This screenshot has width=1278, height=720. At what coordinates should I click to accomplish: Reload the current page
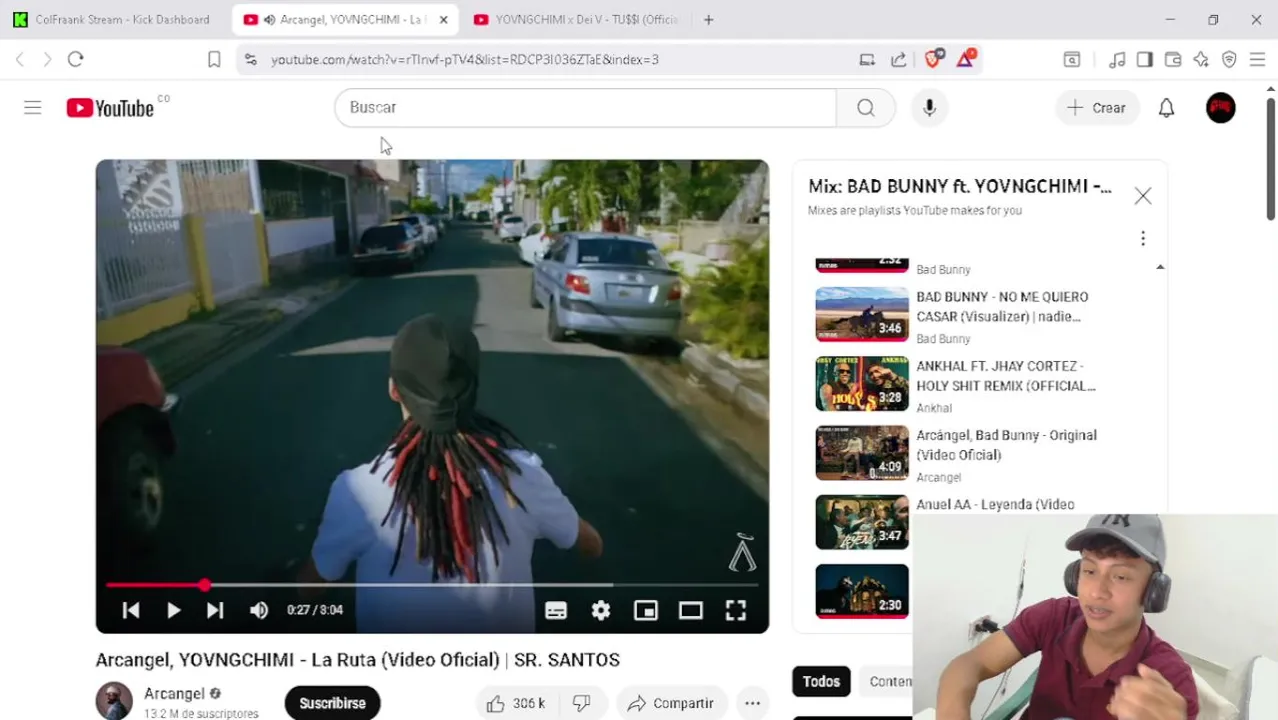pyautogui.click(x=75, y=60)
